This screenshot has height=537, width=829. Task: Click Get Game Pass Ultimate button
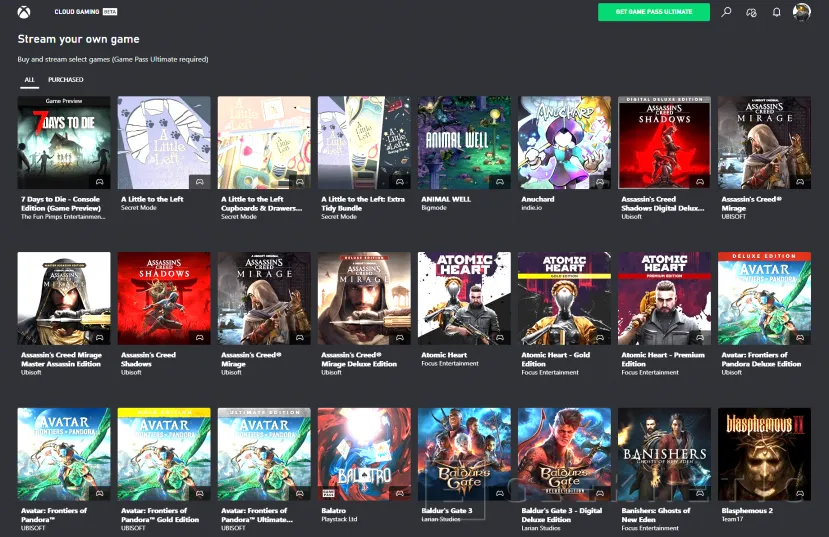653,12
